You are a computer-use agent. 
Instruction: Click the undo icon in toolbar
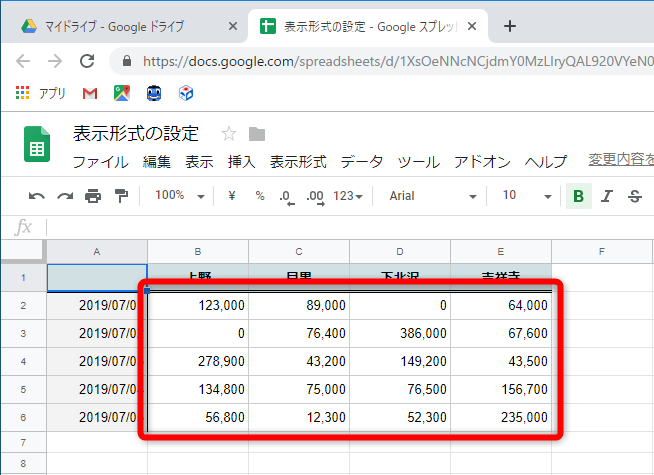click(x=37, y=196)
